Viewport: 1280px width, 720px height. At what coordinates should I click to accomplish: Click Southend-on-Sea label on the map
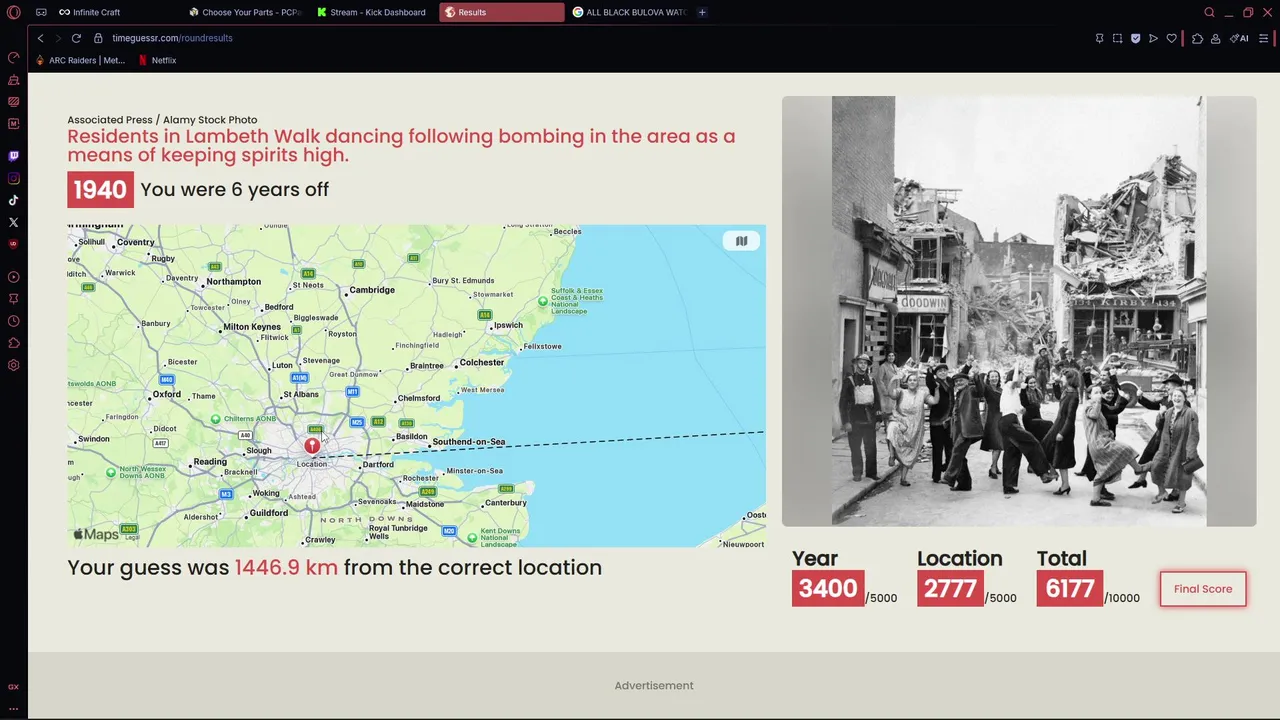pyautogui.click(x=469, y=441)
